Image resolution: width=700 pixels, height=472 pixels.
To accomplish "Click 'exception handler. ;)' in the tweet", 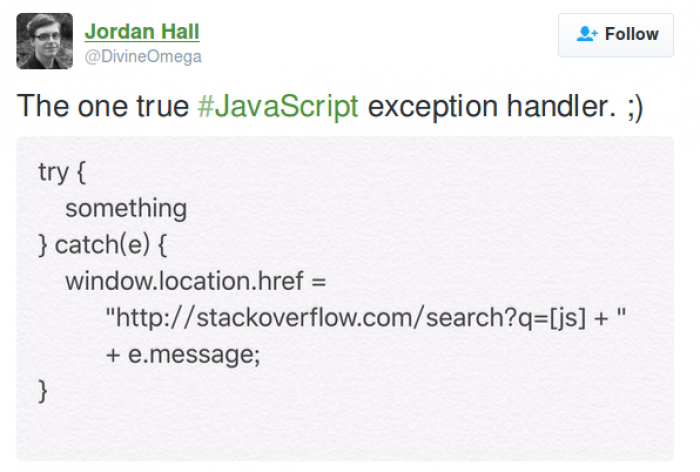I will pyautogui.click(x=505, y=107).
